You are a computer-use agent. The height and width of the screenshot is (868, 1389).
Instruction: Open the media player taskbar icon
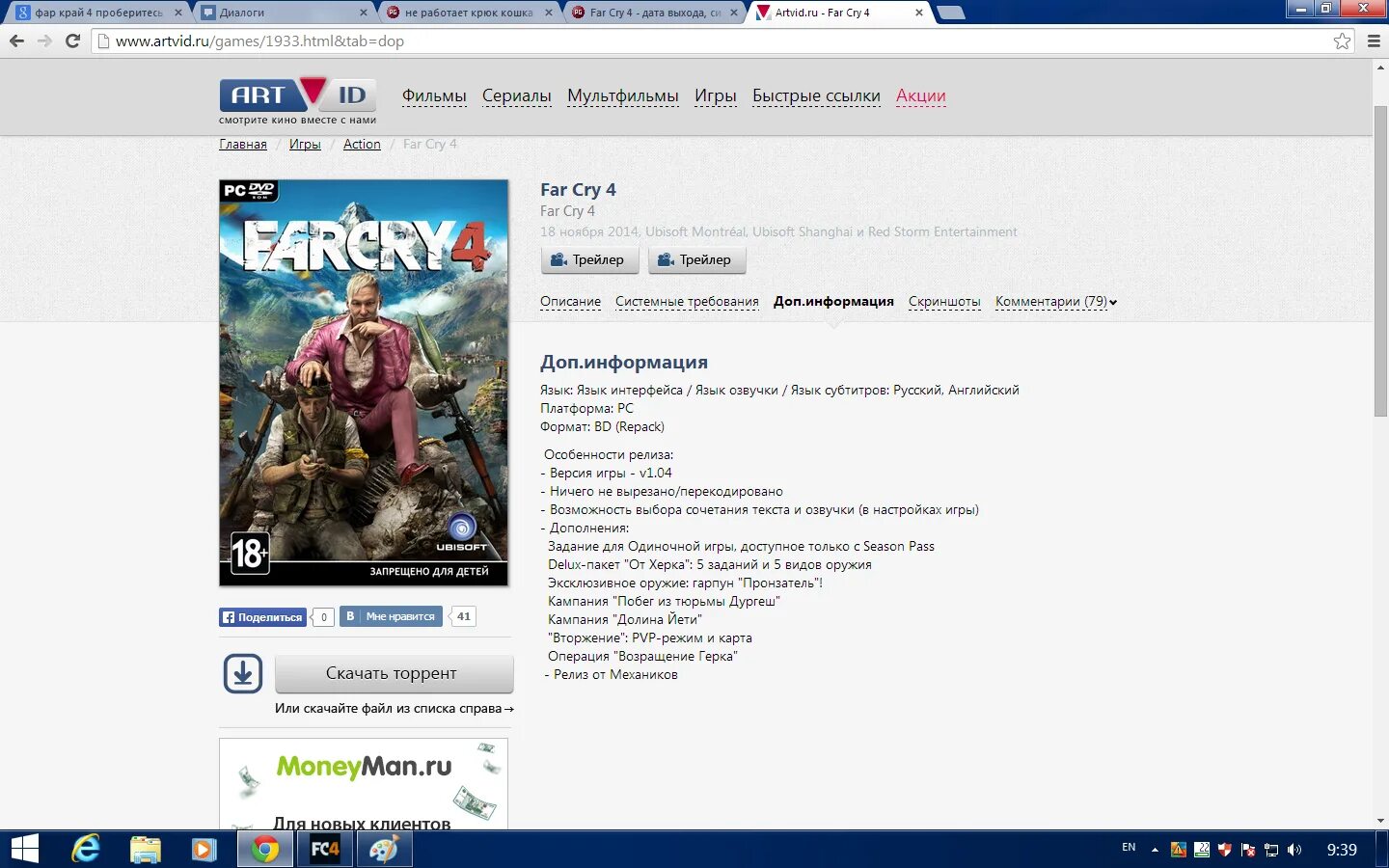(x=204, y=849)
